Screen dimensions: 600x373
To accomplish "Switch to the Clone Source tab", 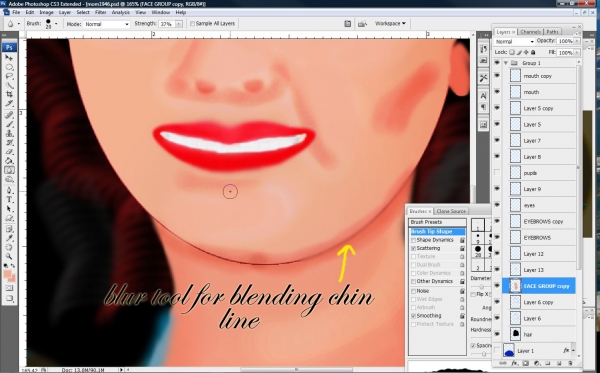I will (x=451, y=211).
